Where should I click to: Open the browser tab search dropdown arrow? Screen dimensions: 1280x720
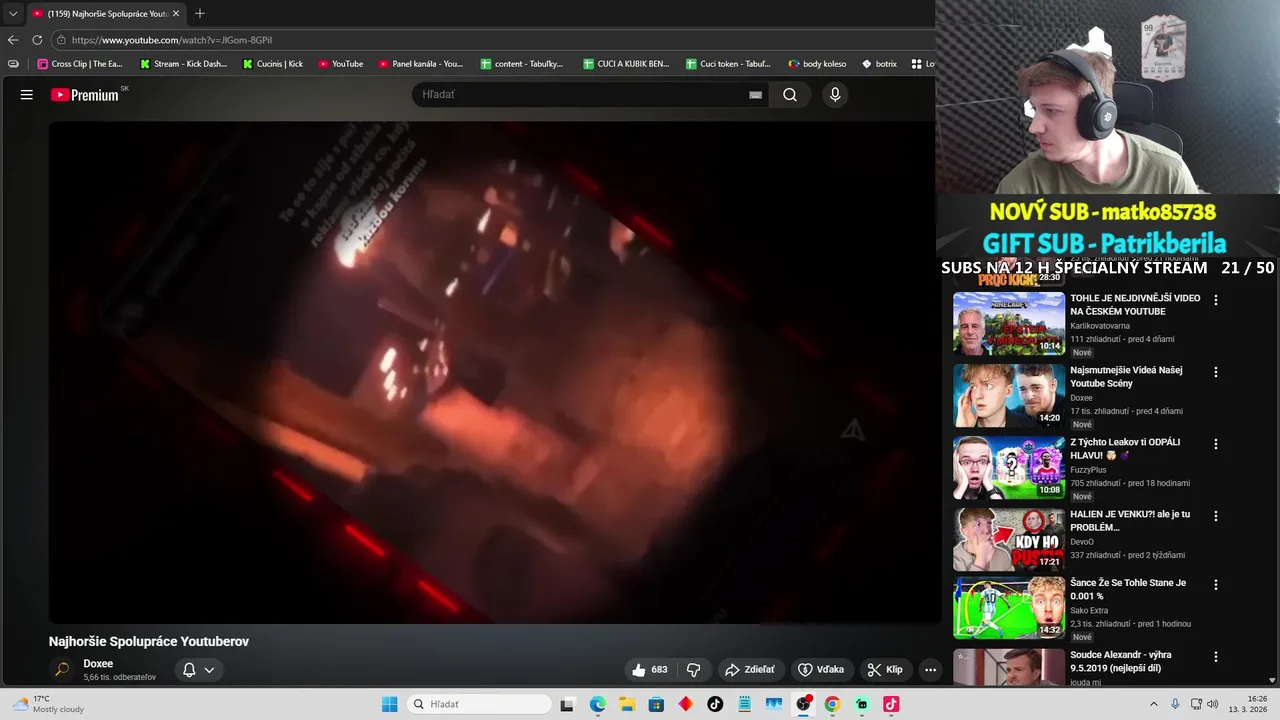13,14
